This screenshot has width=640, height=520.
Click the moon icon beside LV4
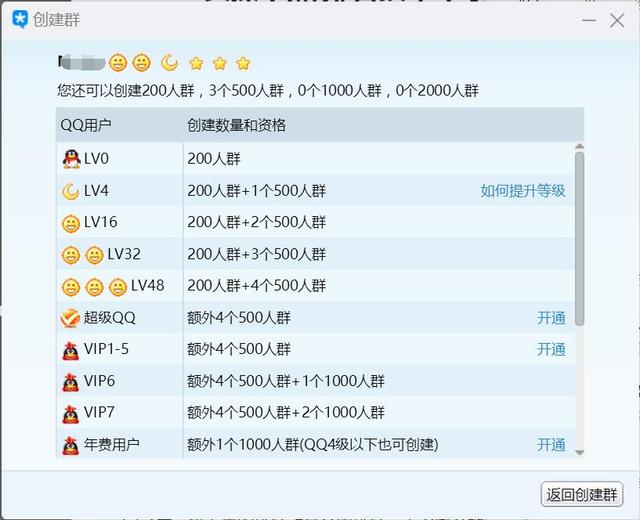point(71,191)
